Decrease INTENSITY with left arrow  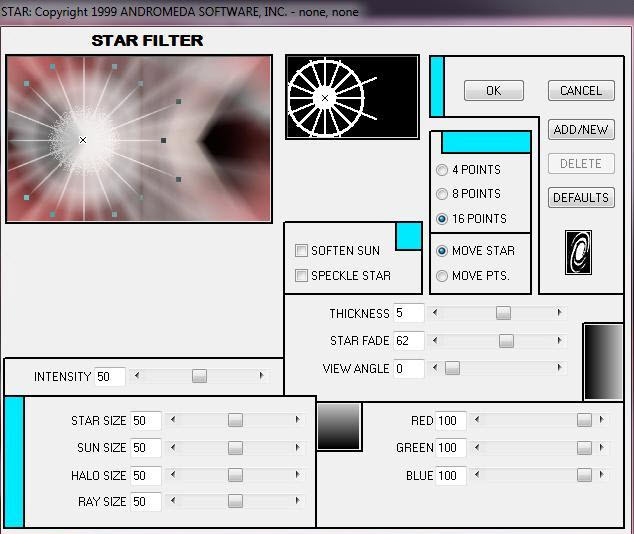[137, 376]
